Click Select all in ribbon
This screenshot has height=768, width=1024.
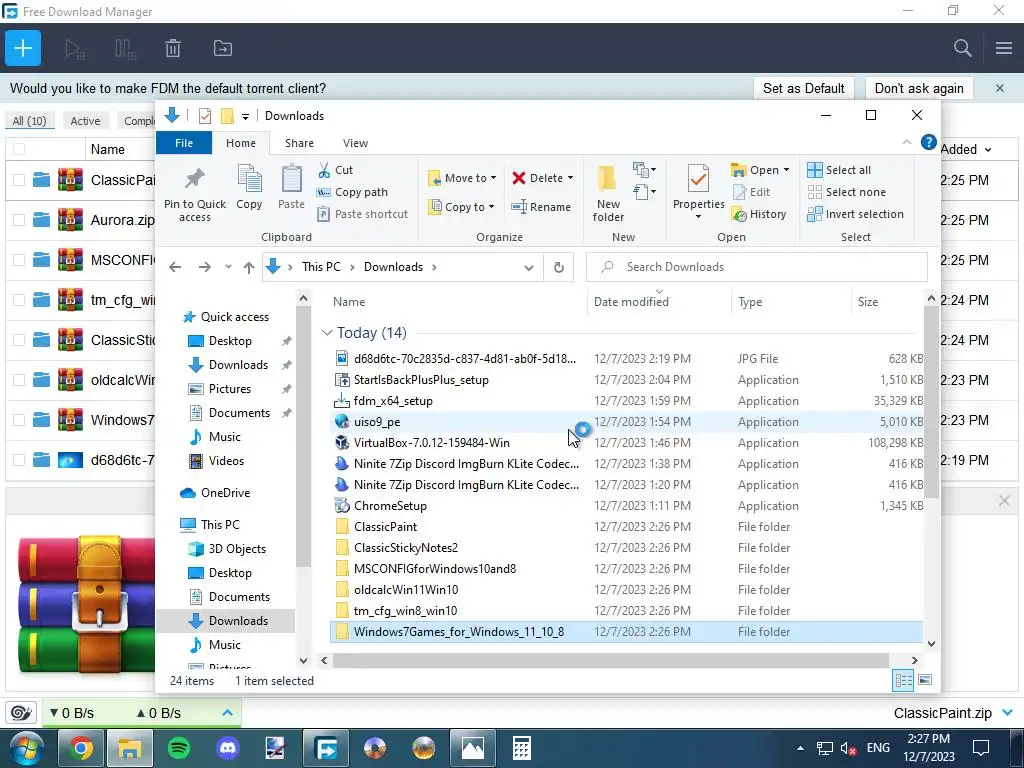839,170
